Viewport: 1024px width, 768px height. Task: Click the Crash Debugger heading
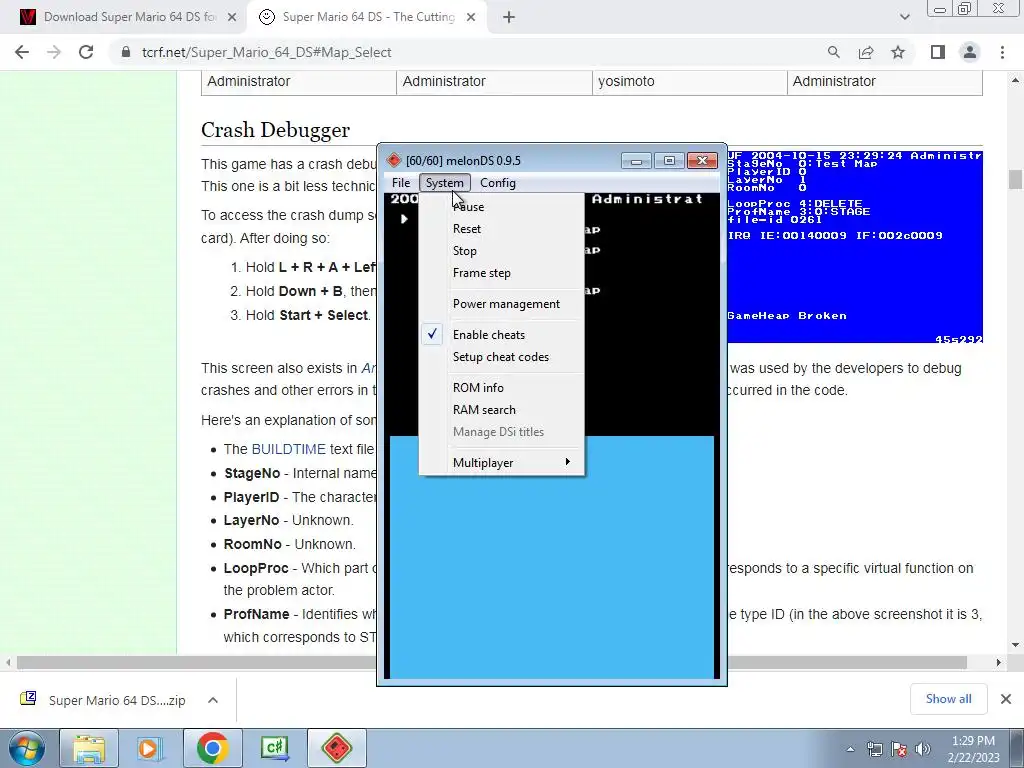[x=276, y=130]
